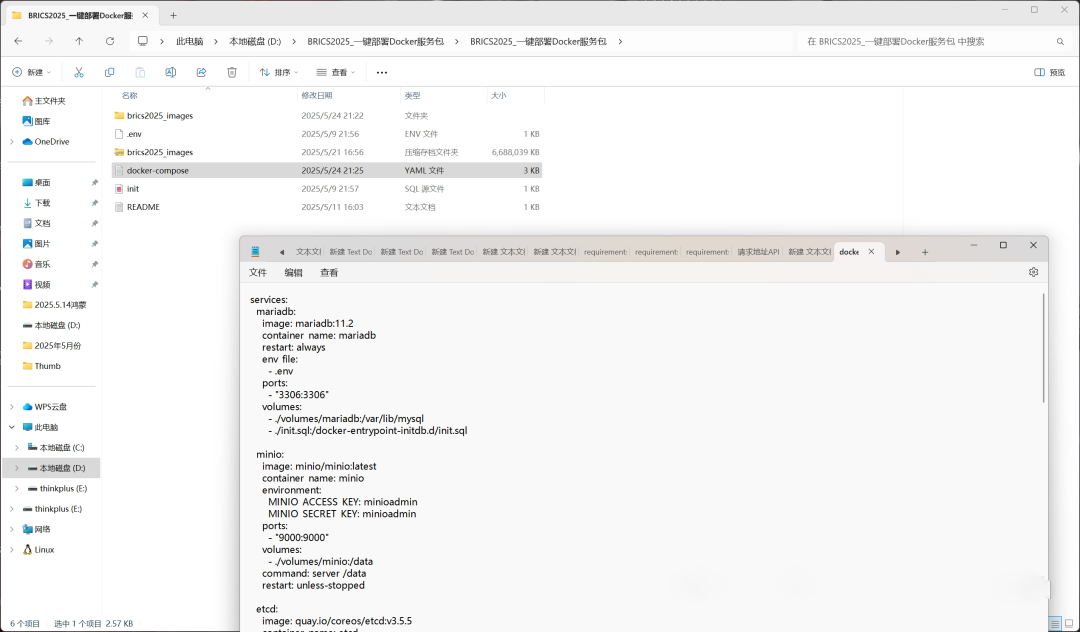Open the 查看 view dropdown in Explorer
Image resolution: width=1080 pixels, height=632 pixels.
pos(336,72)
